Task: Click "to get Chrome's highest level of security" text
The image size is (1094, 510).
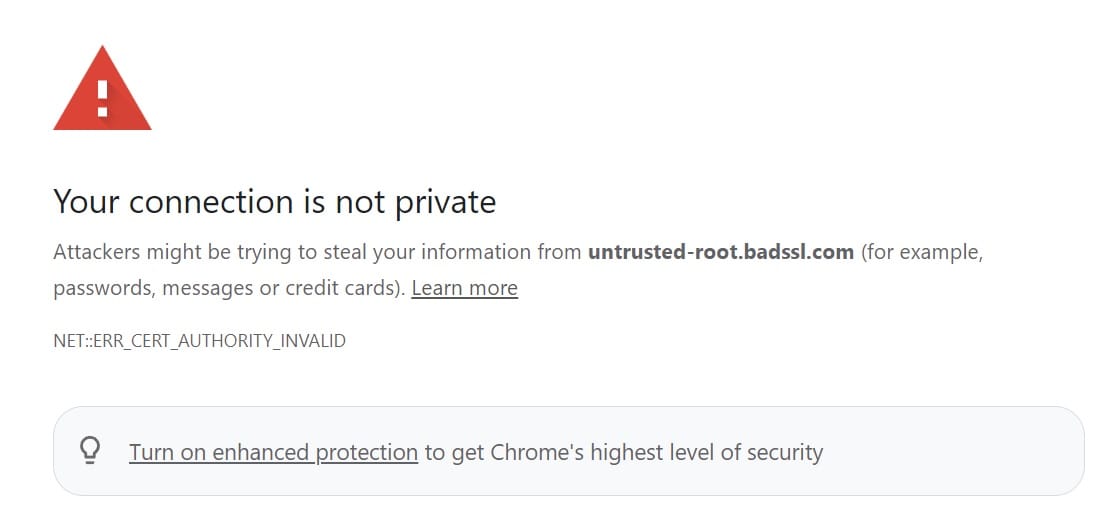Action: pyautogui.click(x=624, y=452)
